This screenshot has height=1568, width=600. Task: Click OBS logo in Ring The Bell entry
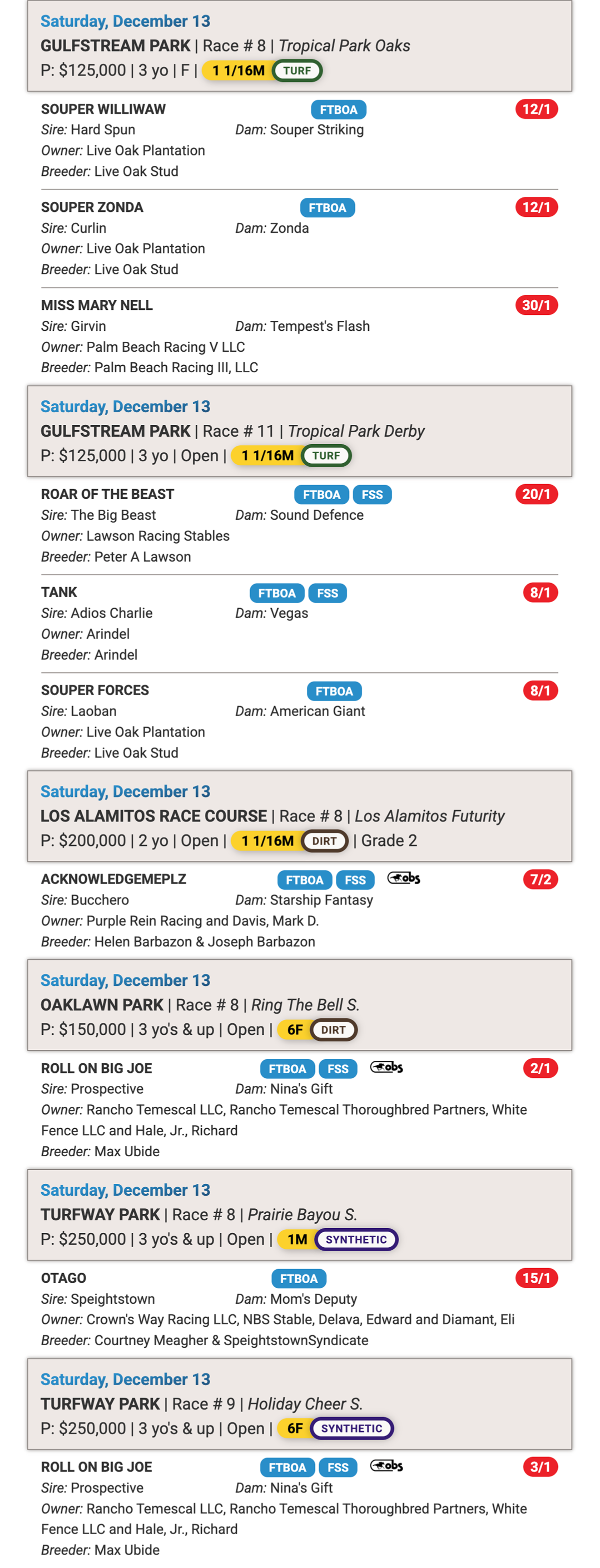387,1068
